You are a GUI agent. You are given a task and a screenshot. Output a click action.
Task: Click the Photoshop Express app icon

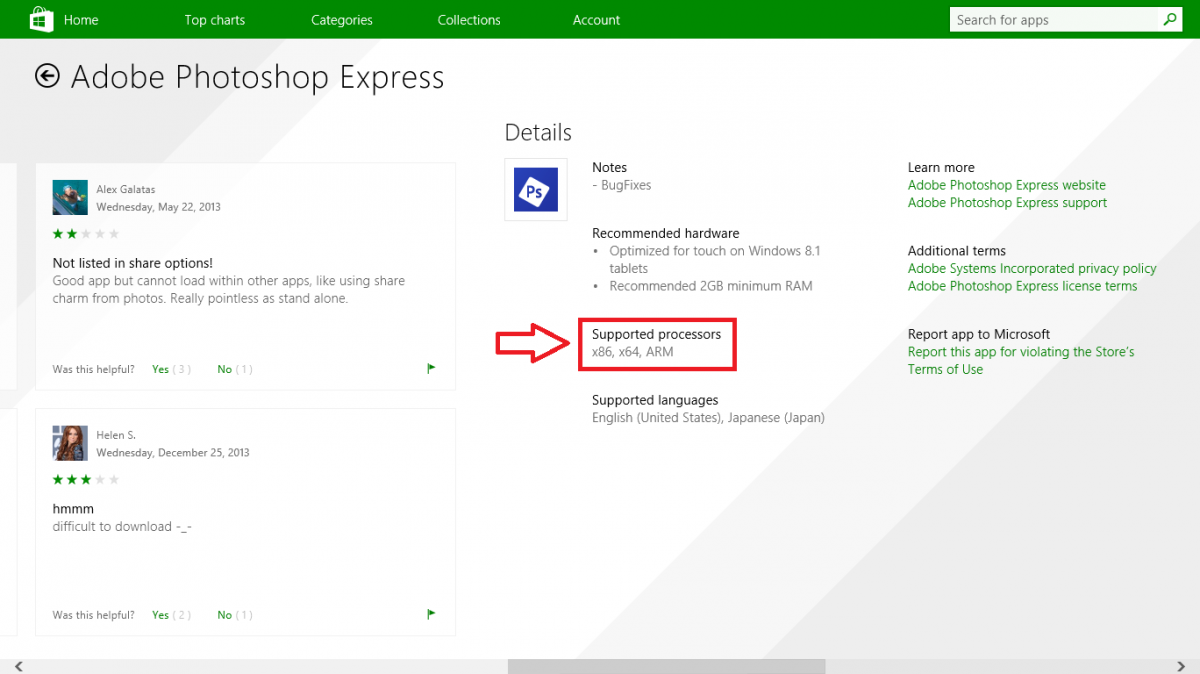point(535,189)
